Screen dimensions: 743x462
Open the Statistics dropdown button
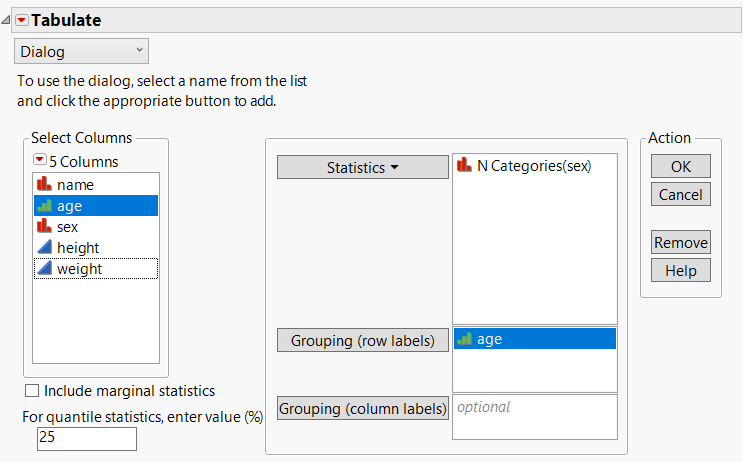(x=362, y=168)
